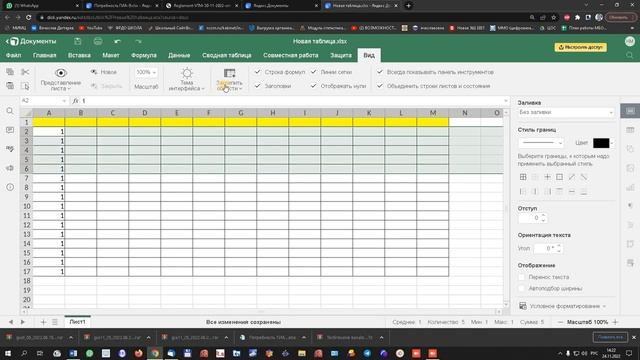Open Windows Start menu
This screenshot has width=640, height=360.
pos(7,353)
